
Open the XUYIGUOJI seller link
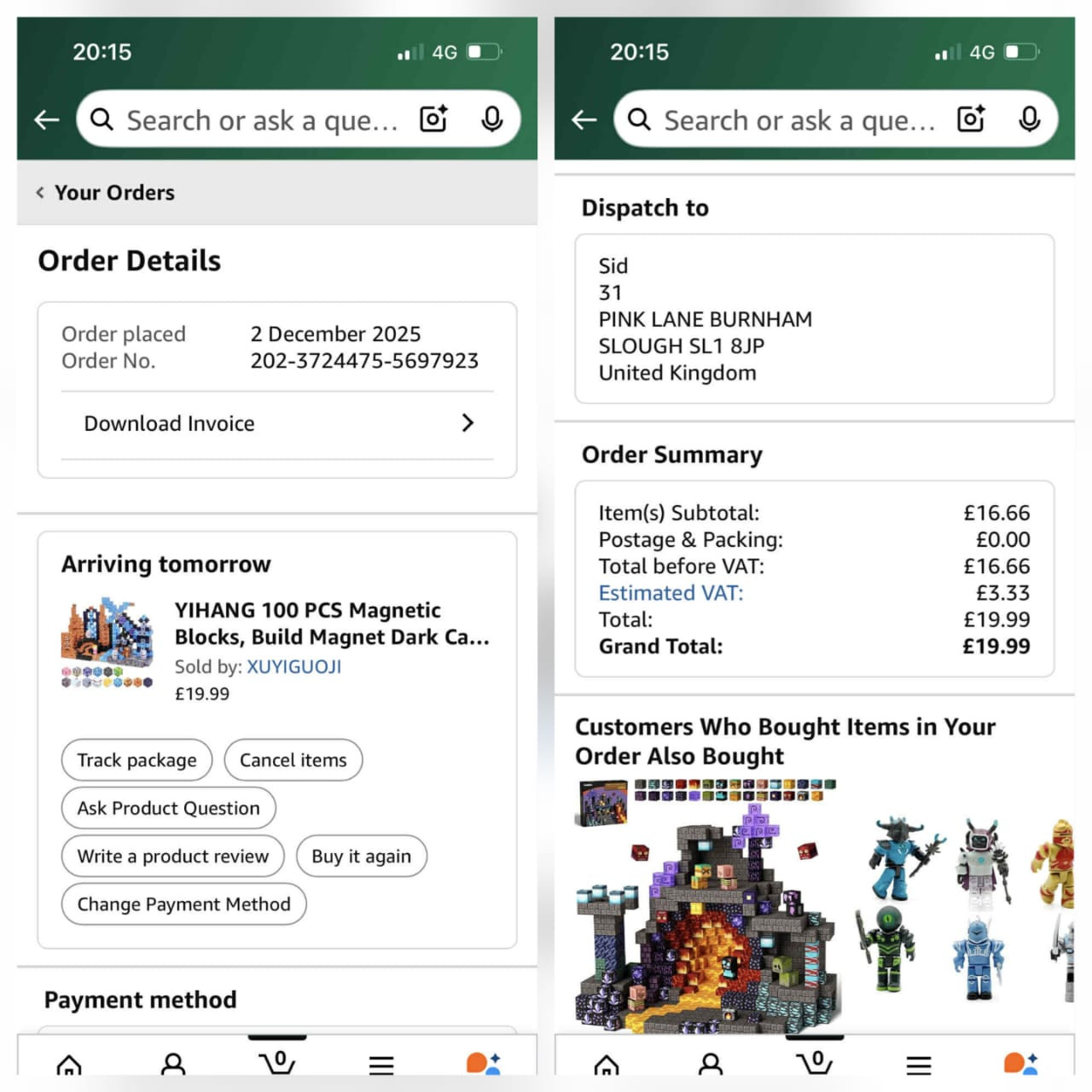pyautogui.click(x=294, y=667)
